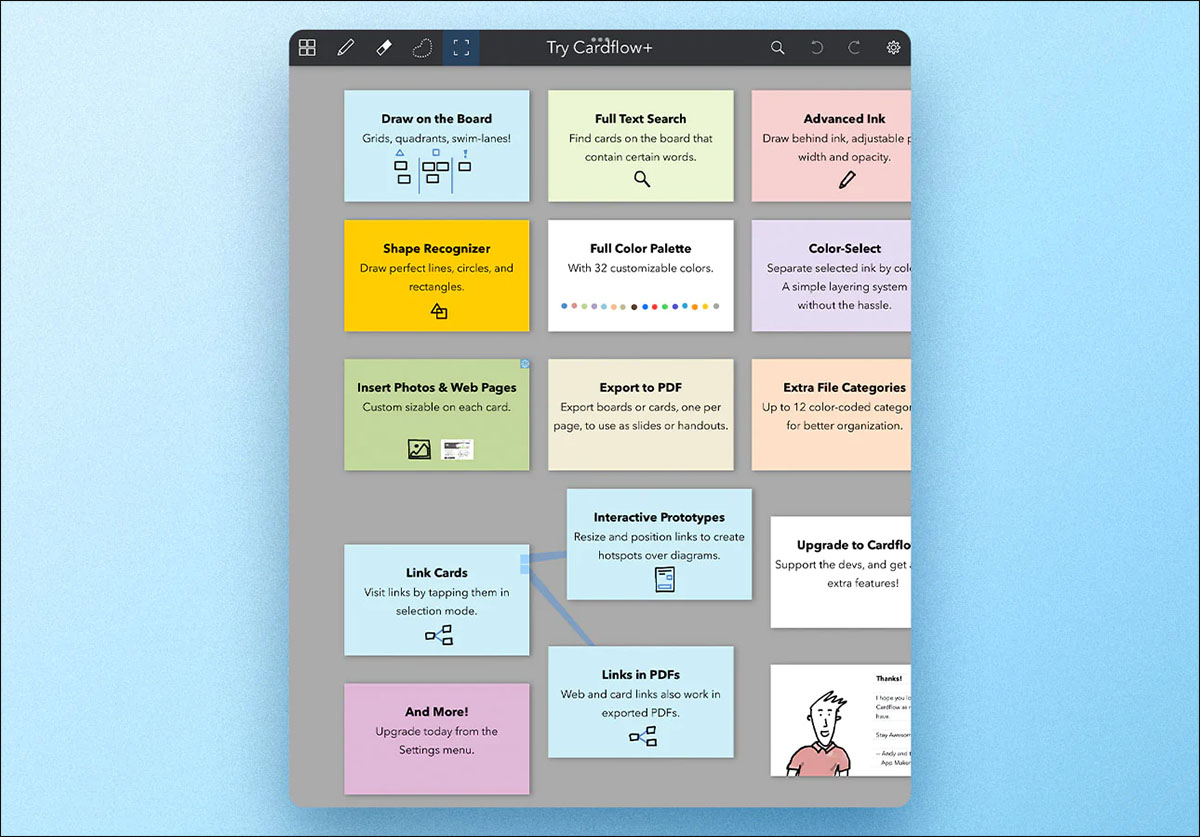Click the three-dot handle above the title
1200x837 pixels.
[600, 38]
